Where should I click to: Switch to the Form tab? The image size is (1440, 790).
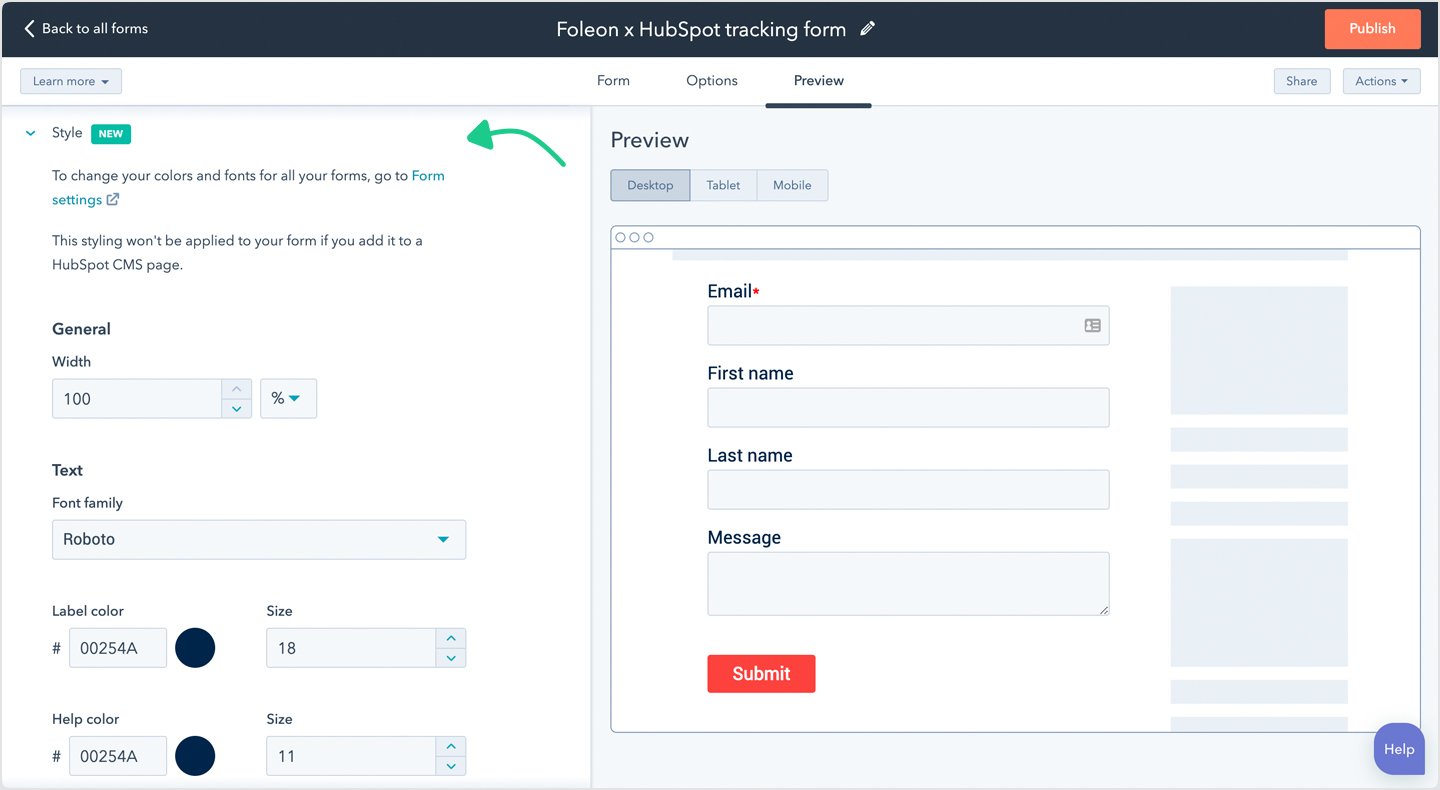[613, 81]
